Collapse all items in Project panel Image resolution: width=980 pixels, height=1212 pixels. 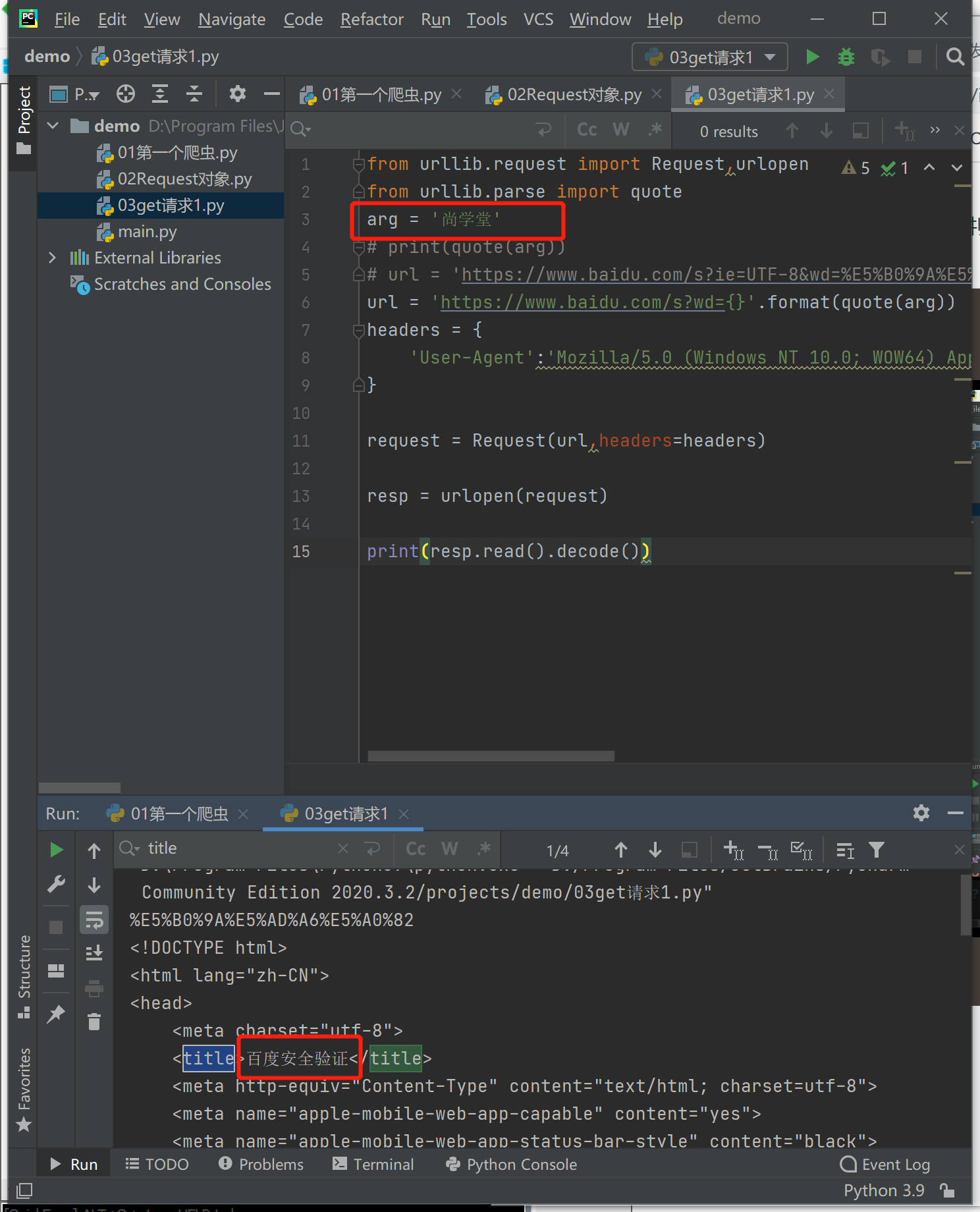pos(194,94)
